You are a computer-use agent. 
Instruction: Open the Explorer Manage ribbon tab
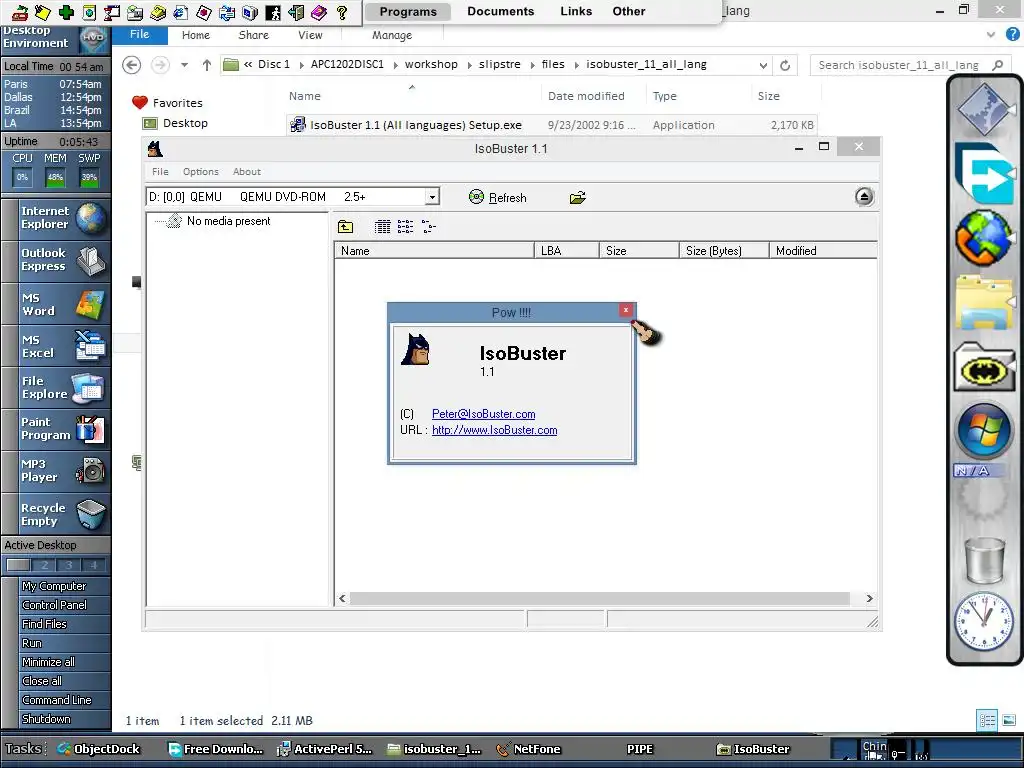coord(392,35)
